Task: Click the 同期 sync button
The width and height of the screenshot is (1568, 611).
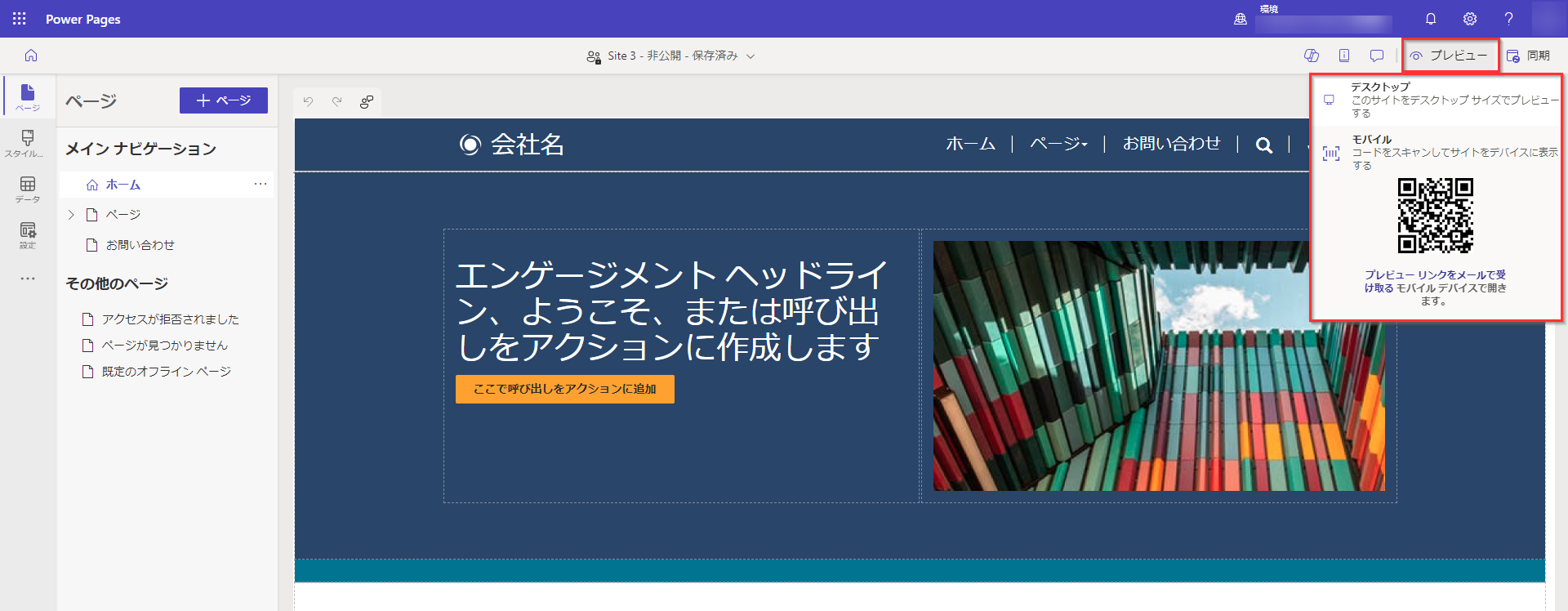Action: pyautogui.click(x=1528, y=56)
